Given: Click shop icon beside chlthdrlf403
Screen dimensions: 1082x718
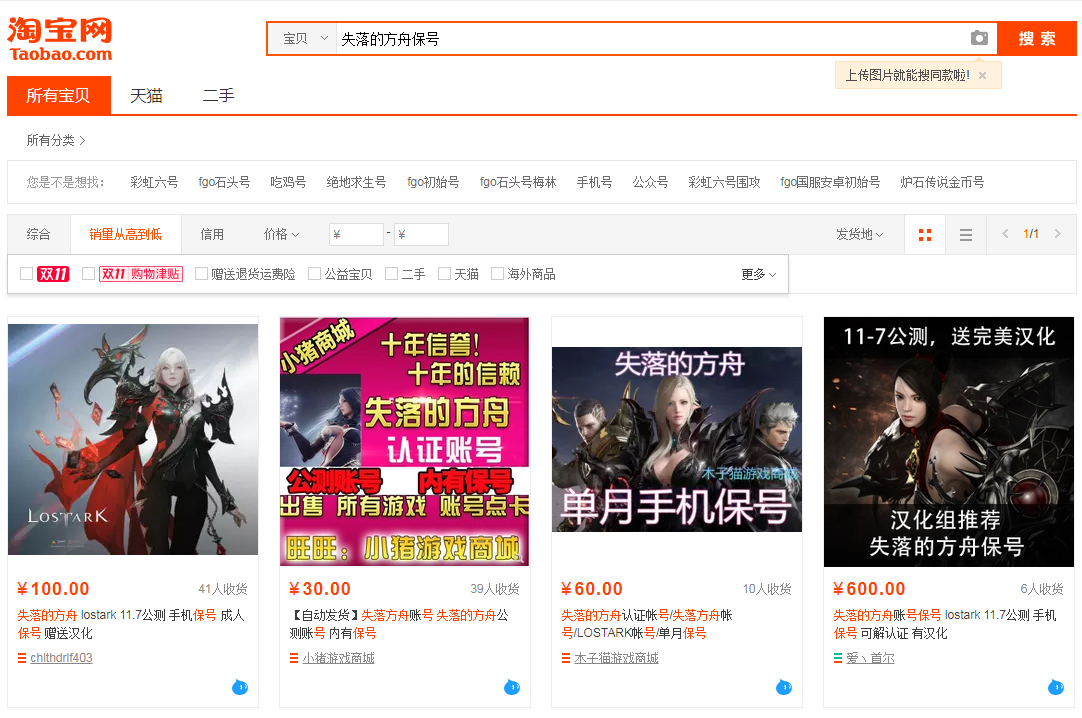Looking at the screenshot, I should click(21, 658).
